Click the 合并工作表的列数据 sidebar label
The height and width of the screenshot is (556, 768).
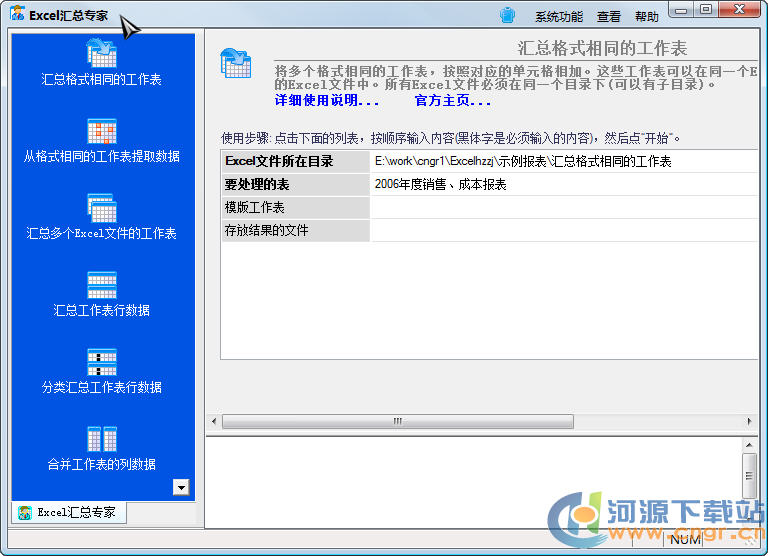click(x=101, y=464)
